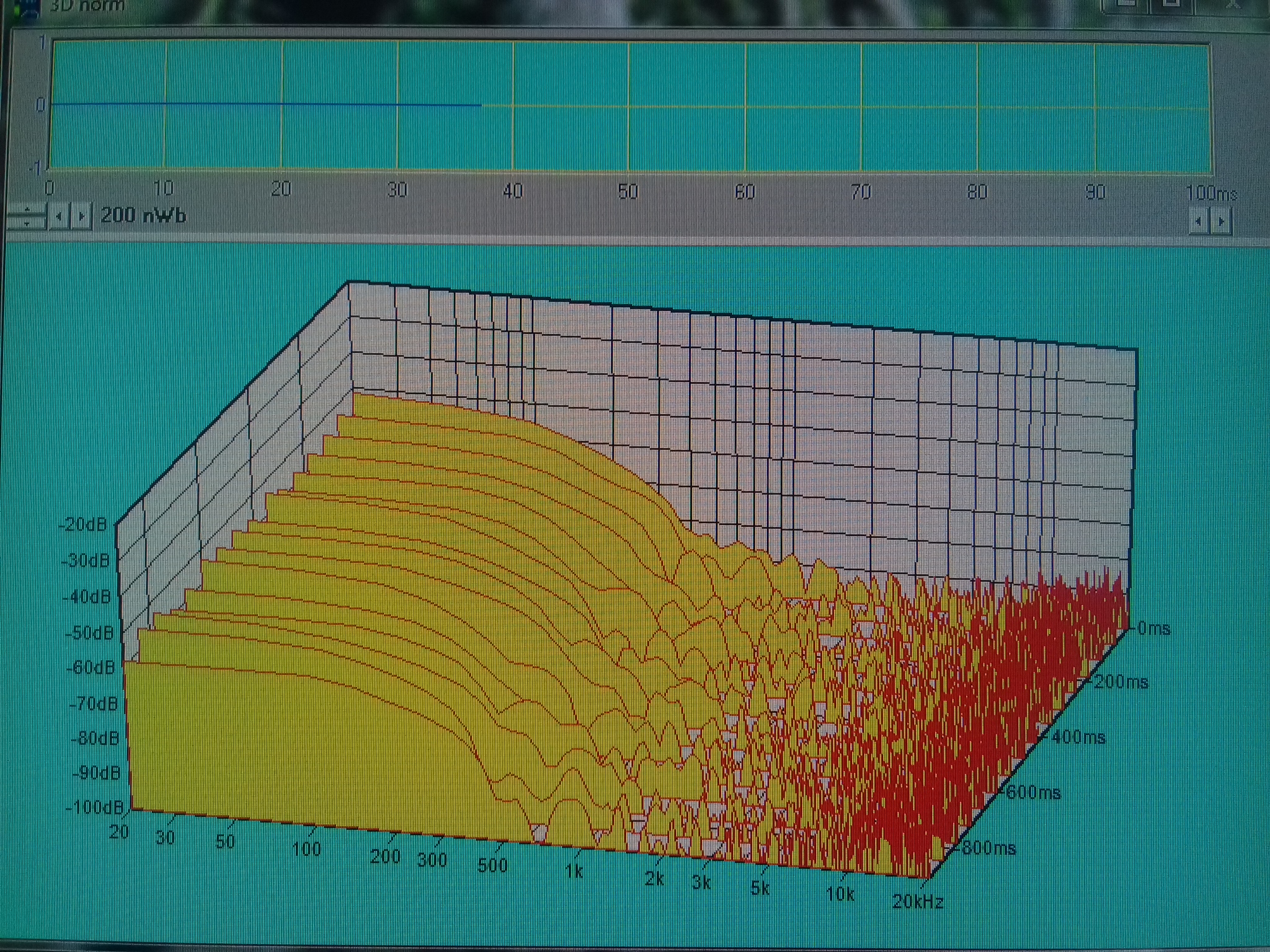Click the vertical scale down arrow
Viewport: 1270px width, 952px height.
pos(25,223)
